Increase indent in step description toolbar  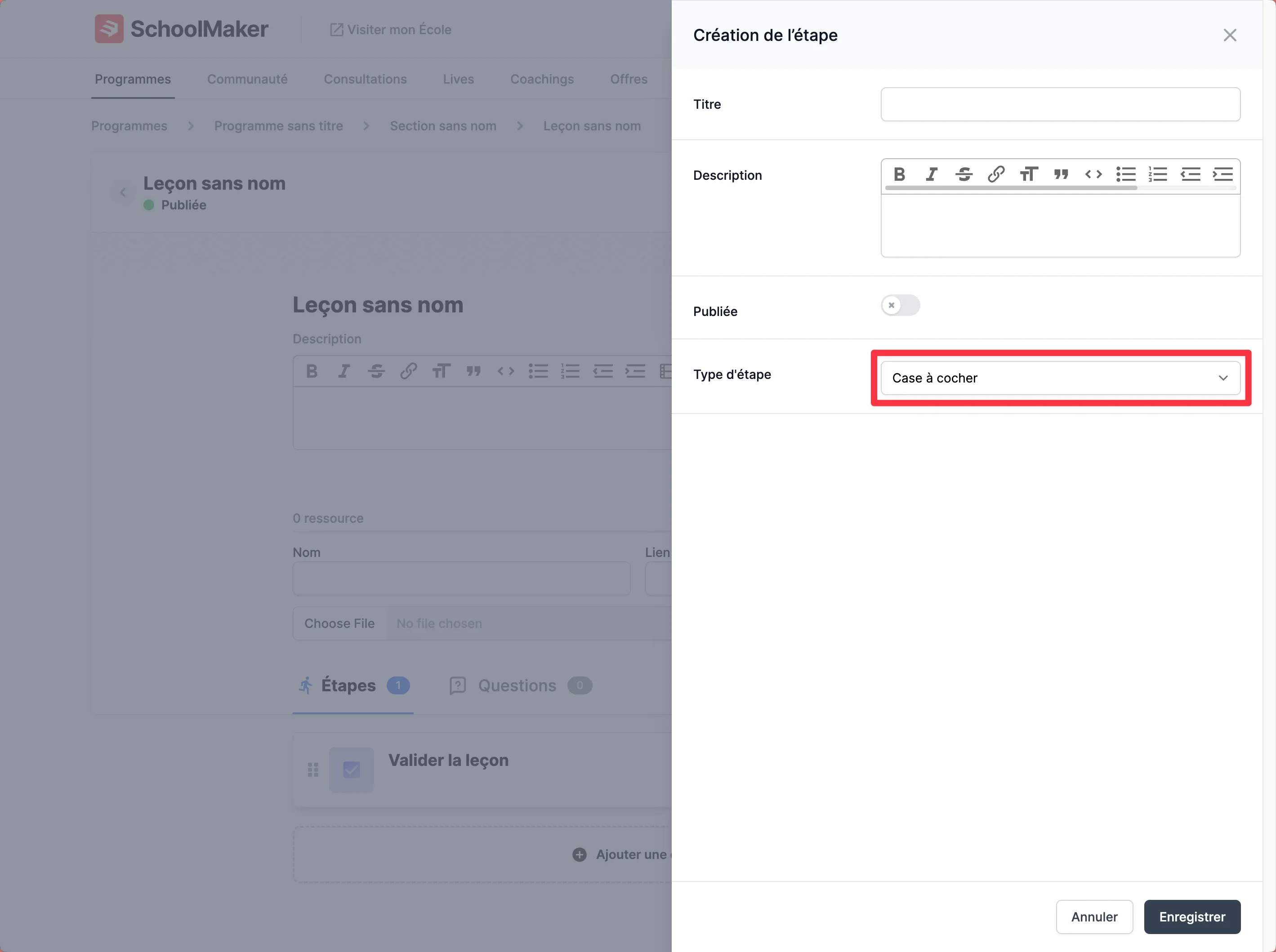coord(1222,174)
